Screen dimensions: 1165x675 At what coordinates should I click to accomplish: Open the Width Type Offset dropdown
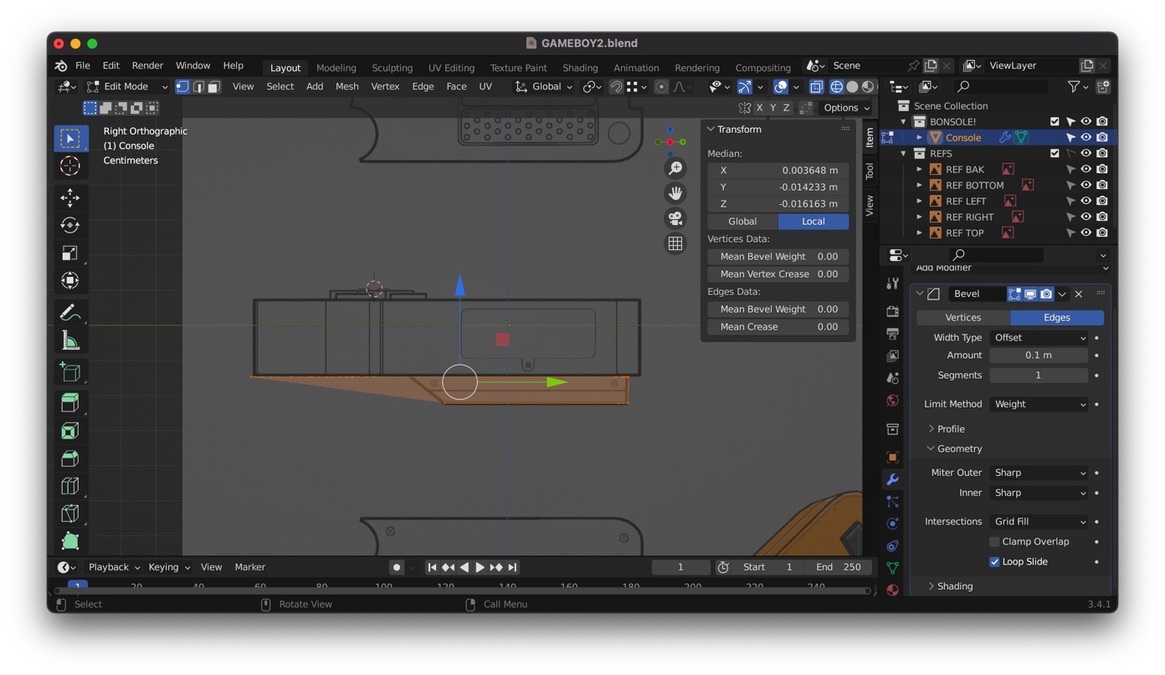(x=1038, y=338)
